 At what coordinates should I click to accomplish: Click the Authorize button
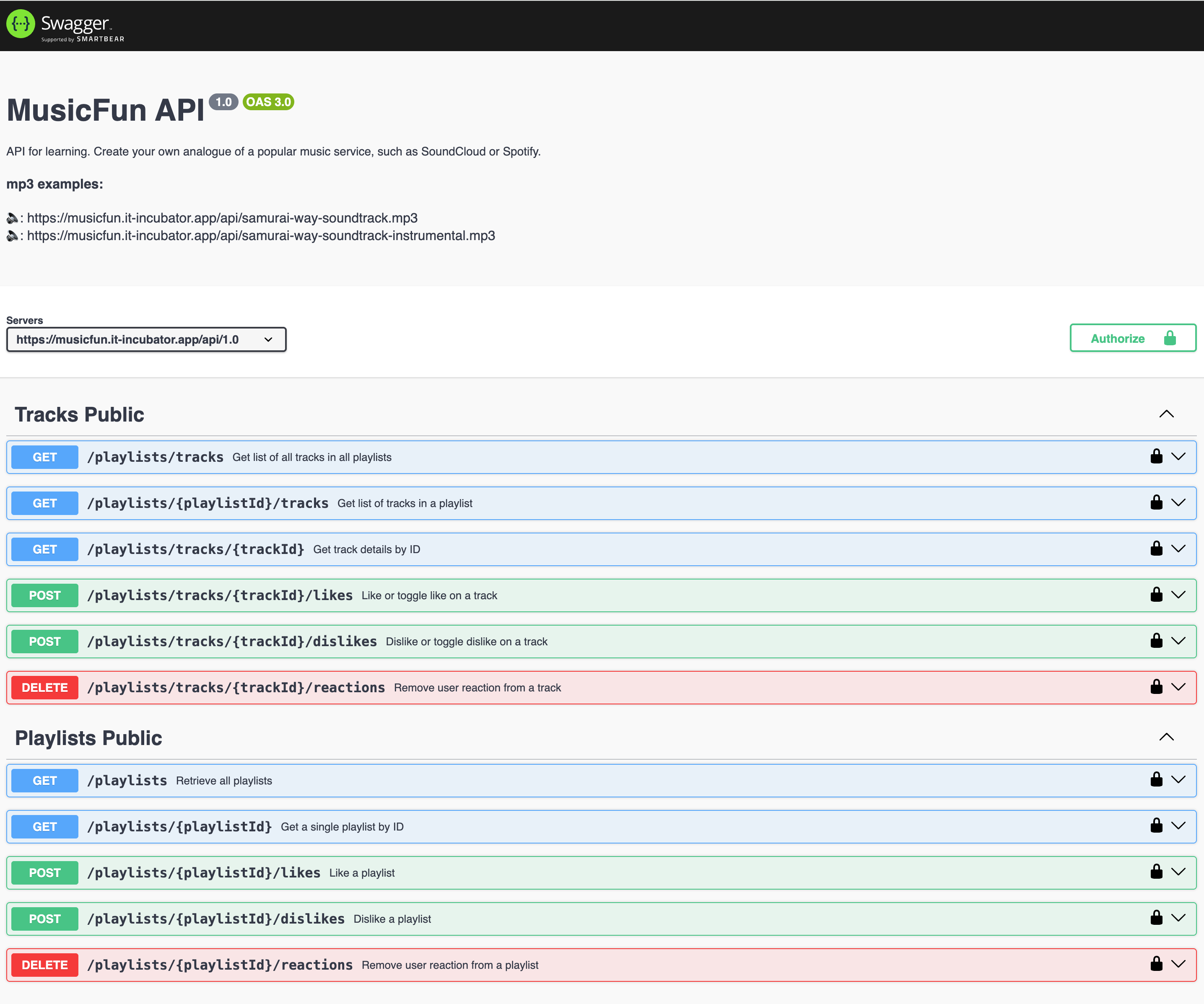[x=1132, y=338]
